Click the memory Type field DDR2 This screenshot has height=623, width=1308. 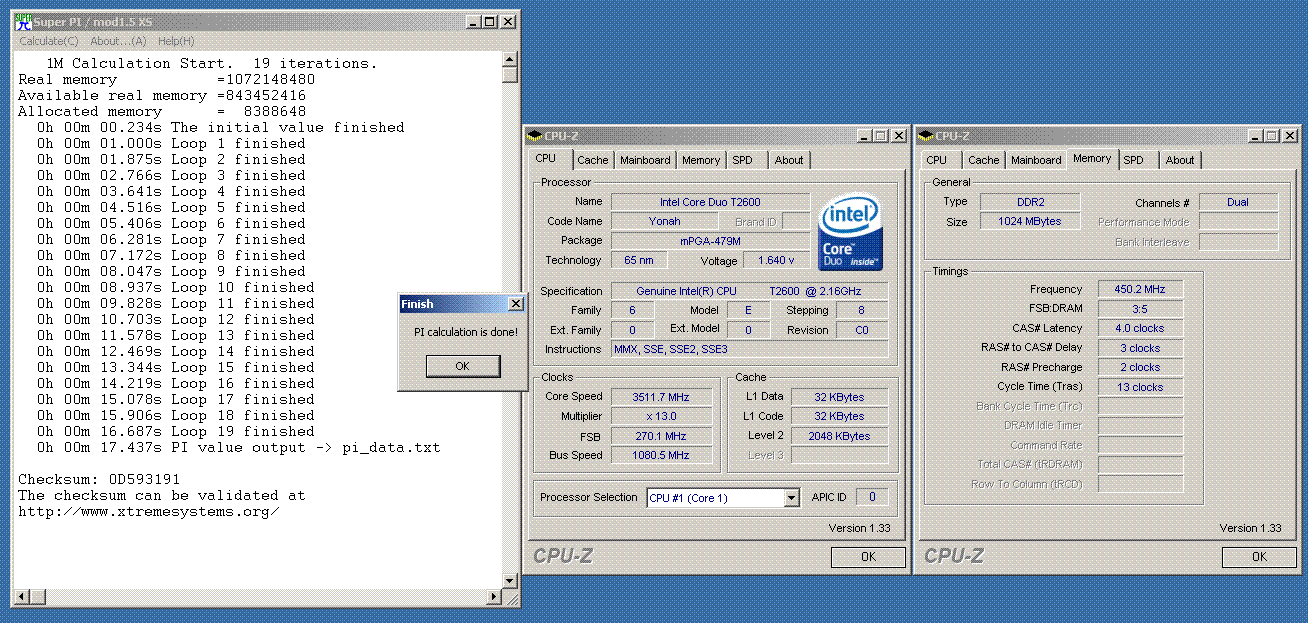click(x=1029, y=202)
